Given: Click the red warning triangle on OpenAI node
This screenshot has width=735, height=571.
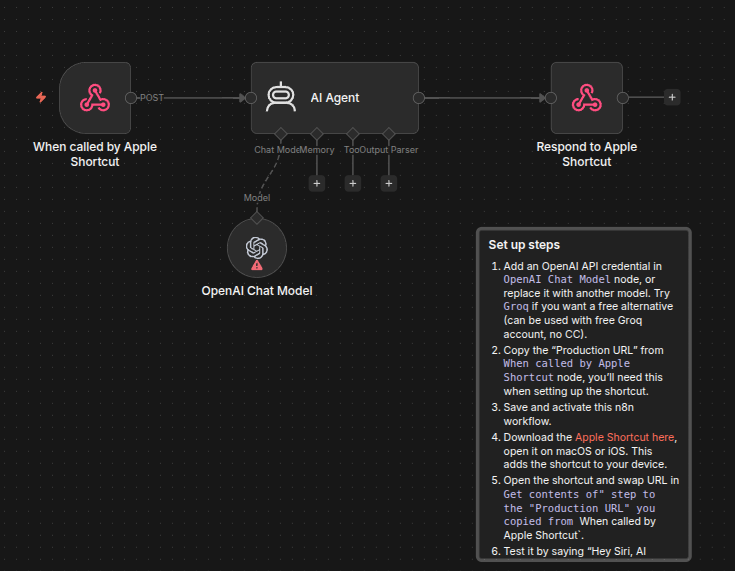Looking at the screenshot, I should pyautogui.click(x=257, y=265).
